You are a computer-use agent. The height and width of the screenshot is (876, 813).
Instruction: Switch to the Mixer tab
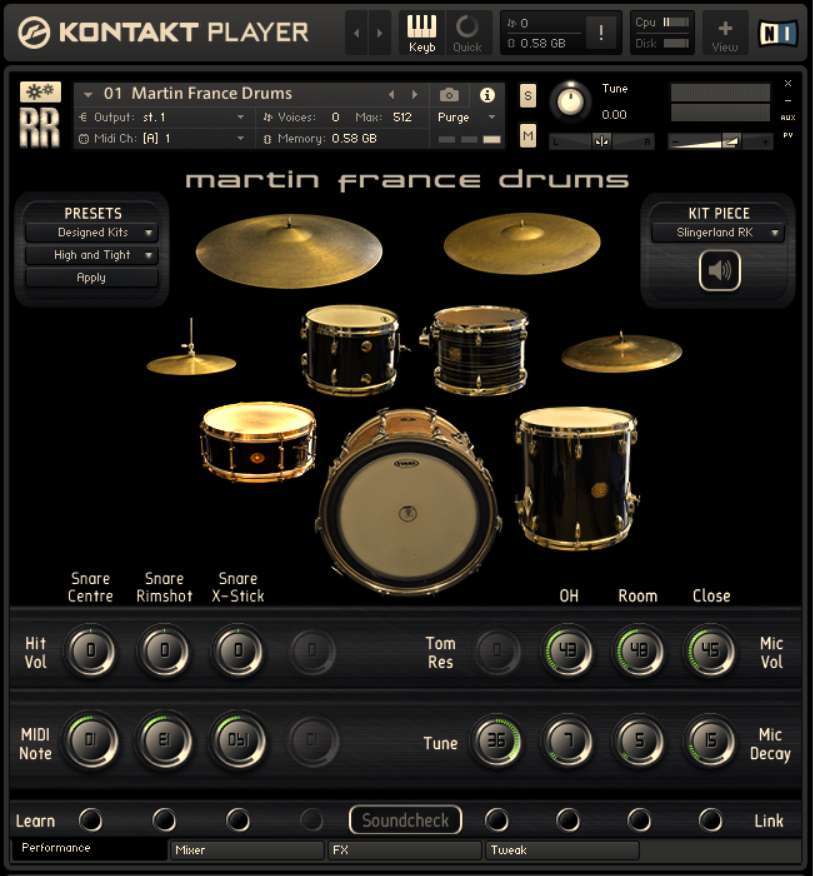246,850
